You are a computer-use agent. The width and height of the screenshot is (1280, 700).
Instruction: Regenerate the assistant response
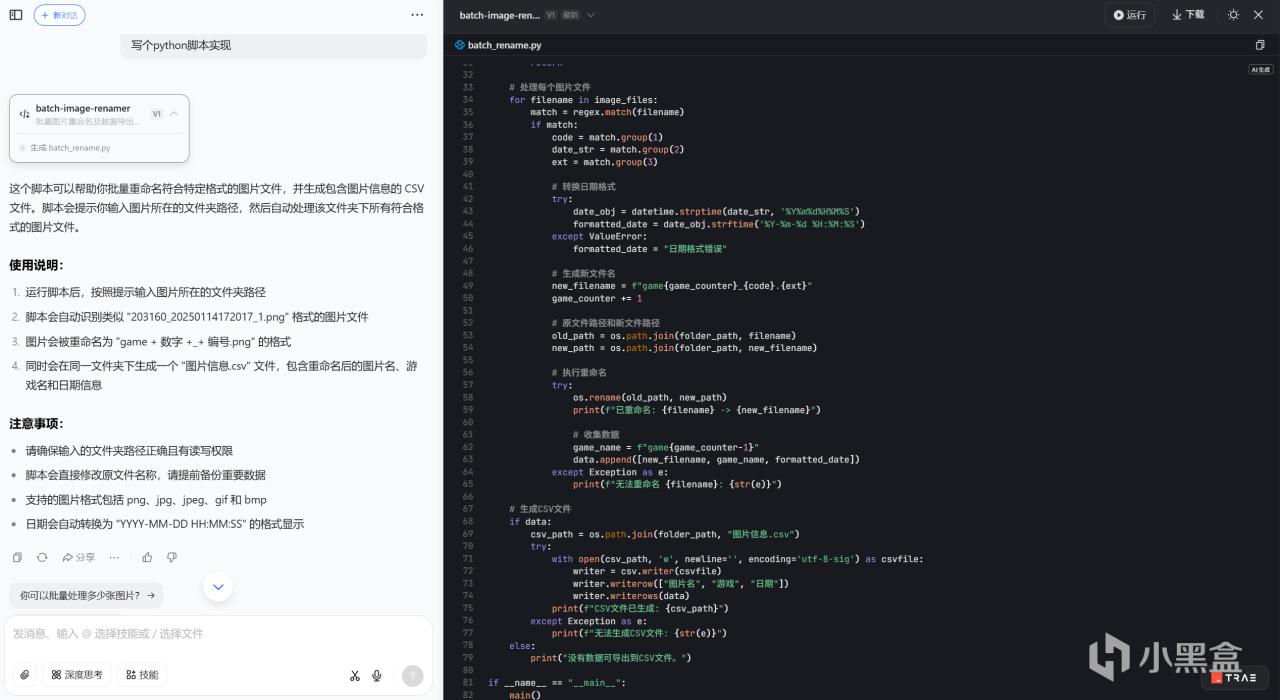click(x=42, y=557)
